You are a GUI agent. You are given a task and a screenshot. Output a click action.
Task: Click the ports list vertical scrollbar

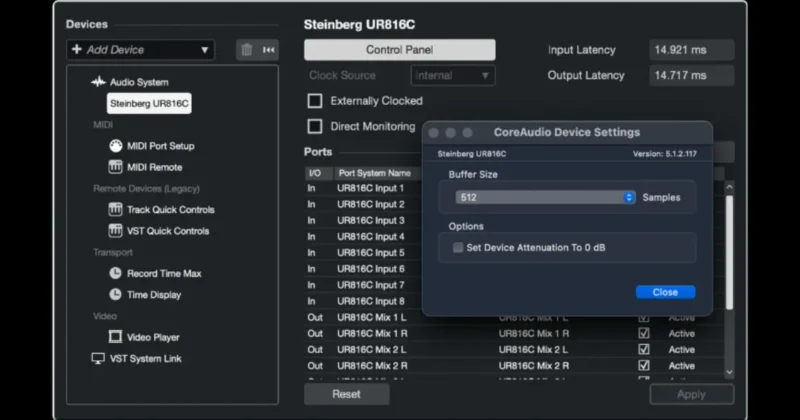click(729, 252)
